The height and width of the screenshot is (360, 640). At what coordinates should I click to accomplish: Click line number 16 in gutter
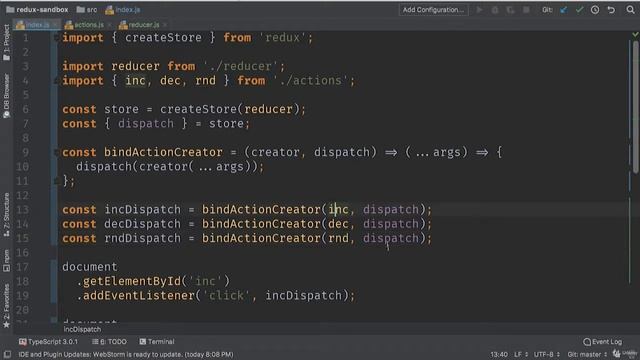22,252
